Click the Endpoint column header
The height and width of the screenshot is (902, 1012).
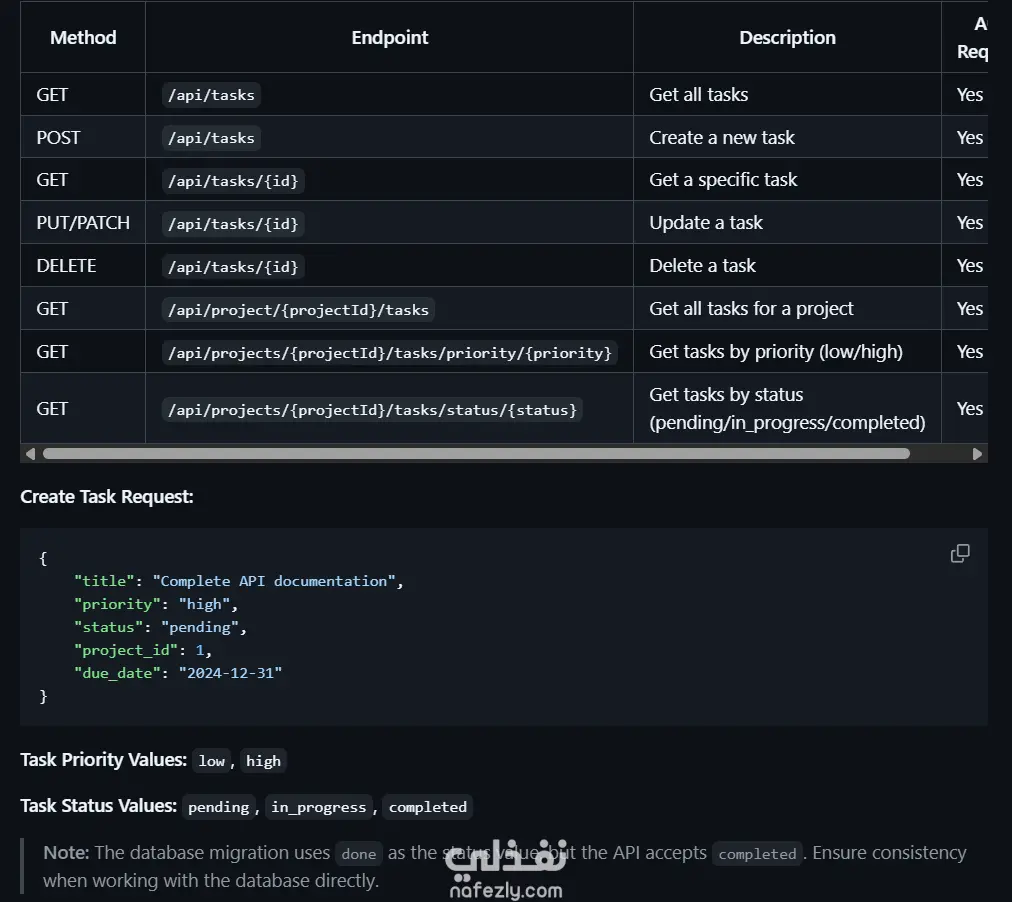pos(389,38)
